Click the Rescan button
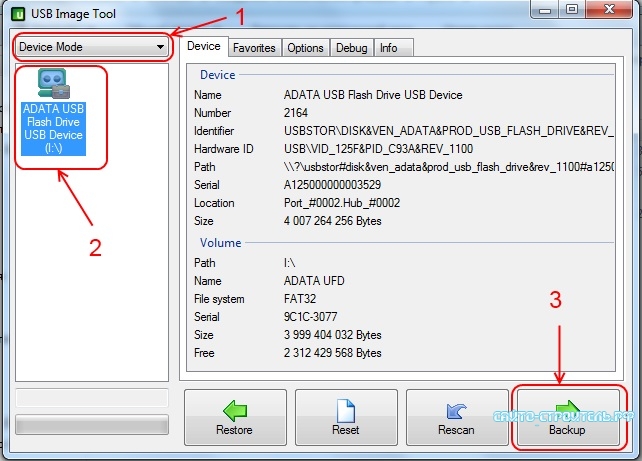 tap(455, 418)
